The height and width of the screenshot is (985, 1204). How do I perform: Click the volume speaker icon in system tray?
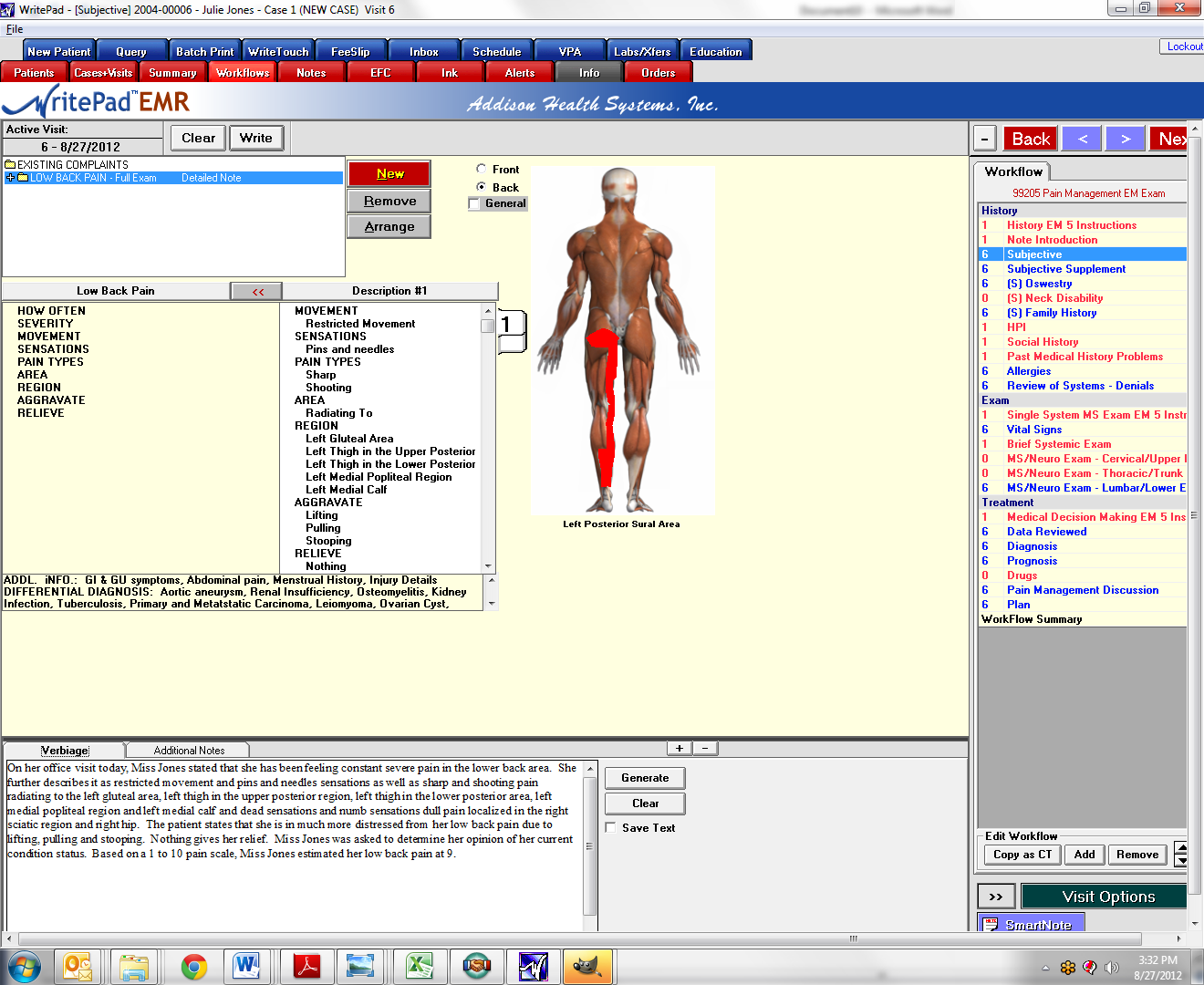[x=1111, y=967]
